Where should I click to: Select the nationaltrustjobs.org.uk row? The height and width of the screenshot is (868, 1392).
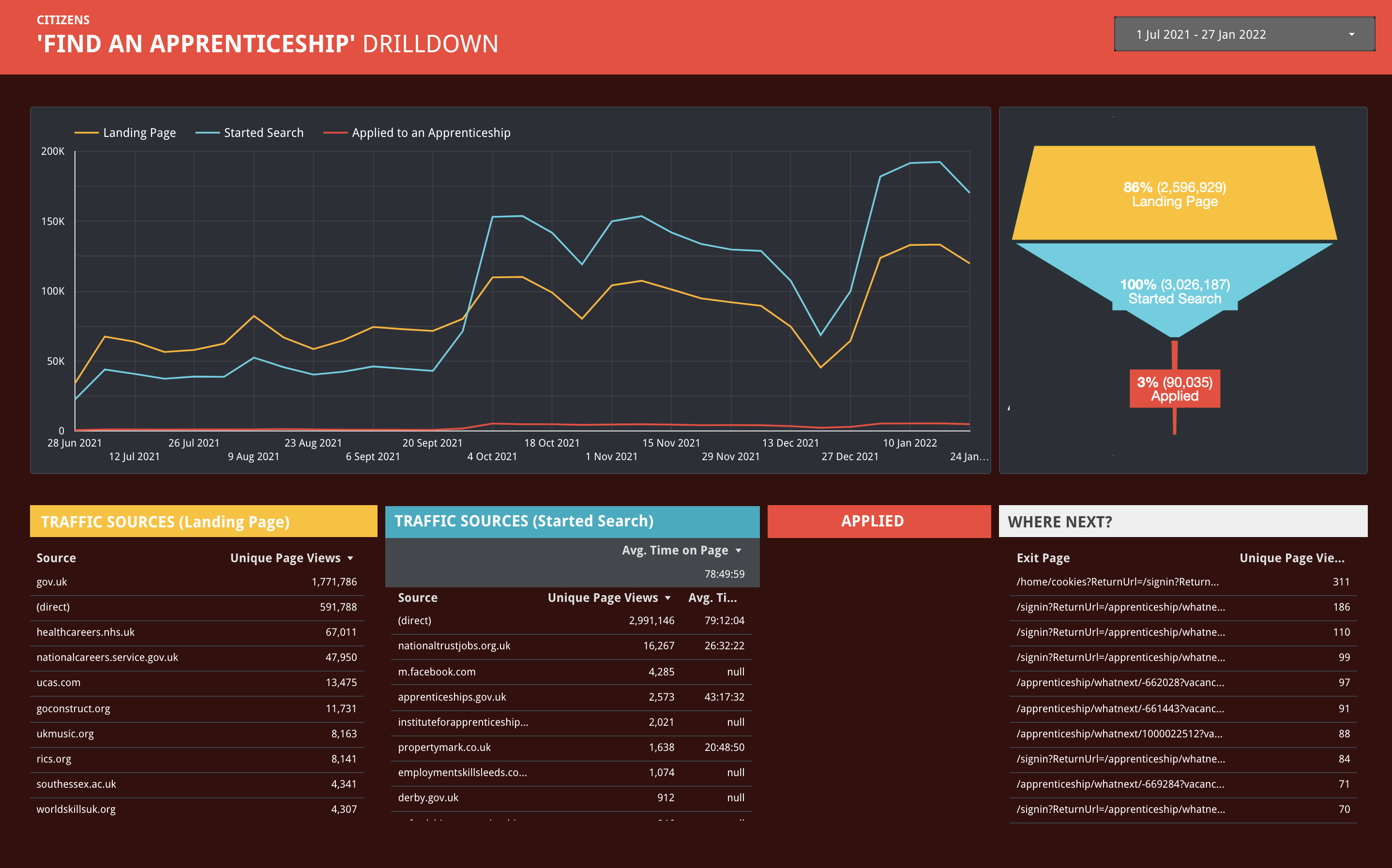click(454, 646)
